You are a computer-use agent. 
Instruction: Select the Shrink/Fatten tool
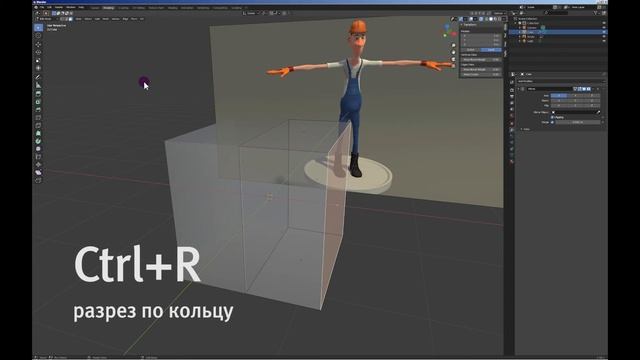[38, 164]
